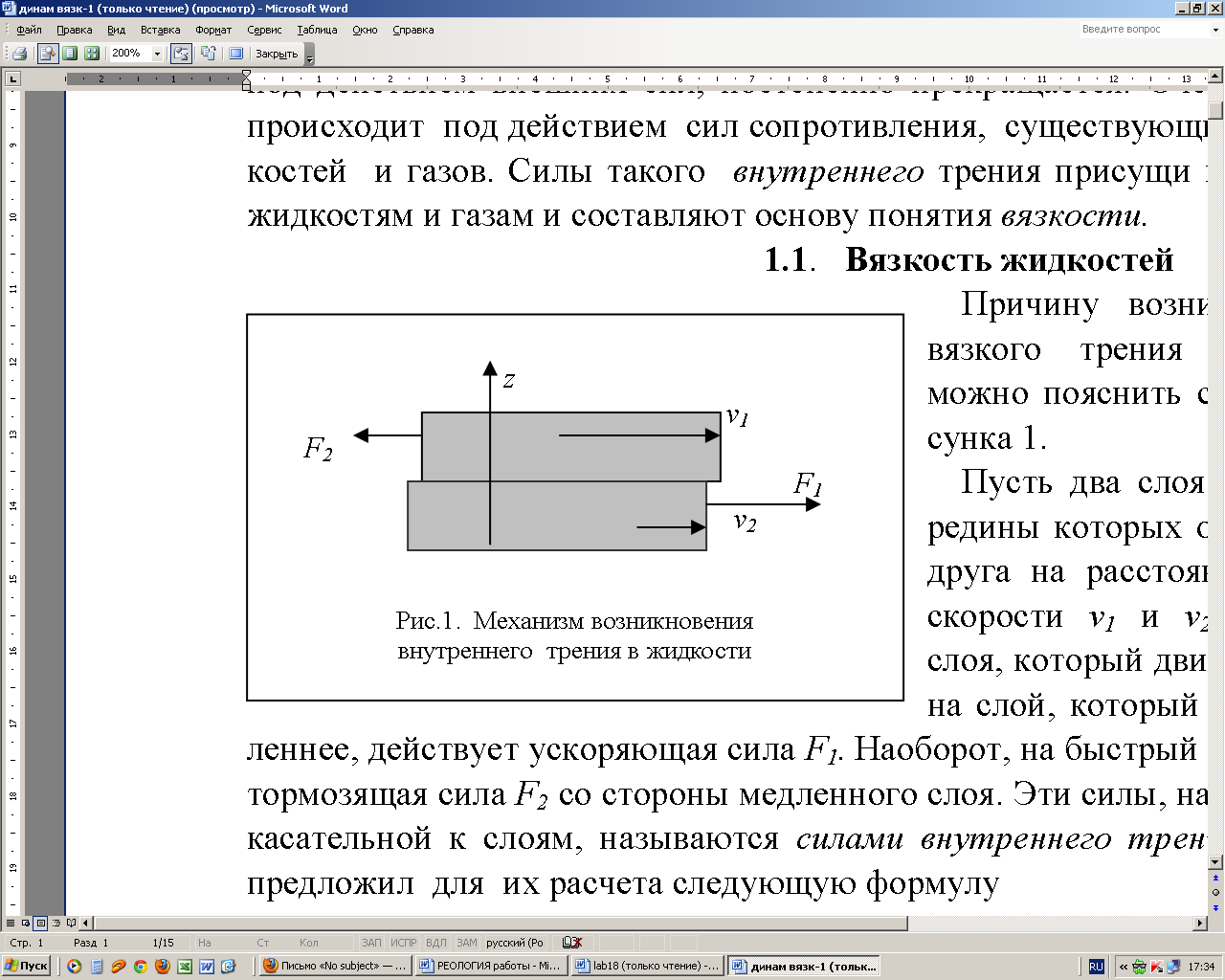Toggle ИСПР track changes indicator
This screenshot has width=1225, height=980.
[404, 943]
